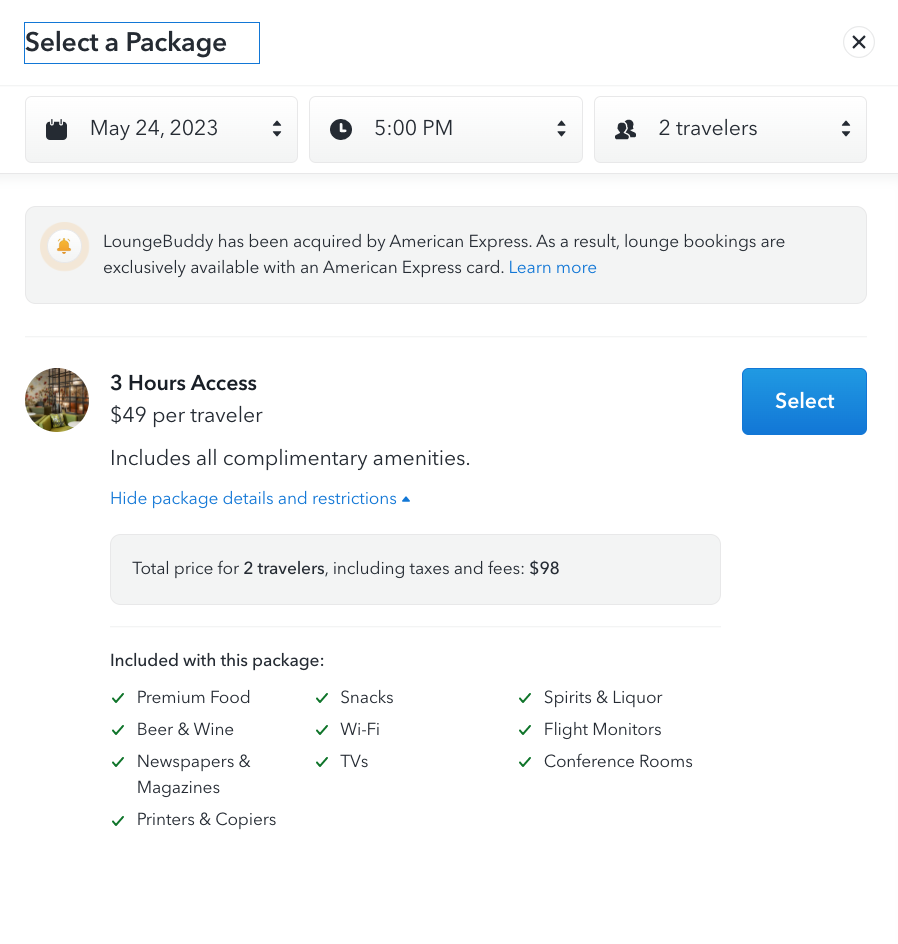Click the total price $98 text

(544, 568)
